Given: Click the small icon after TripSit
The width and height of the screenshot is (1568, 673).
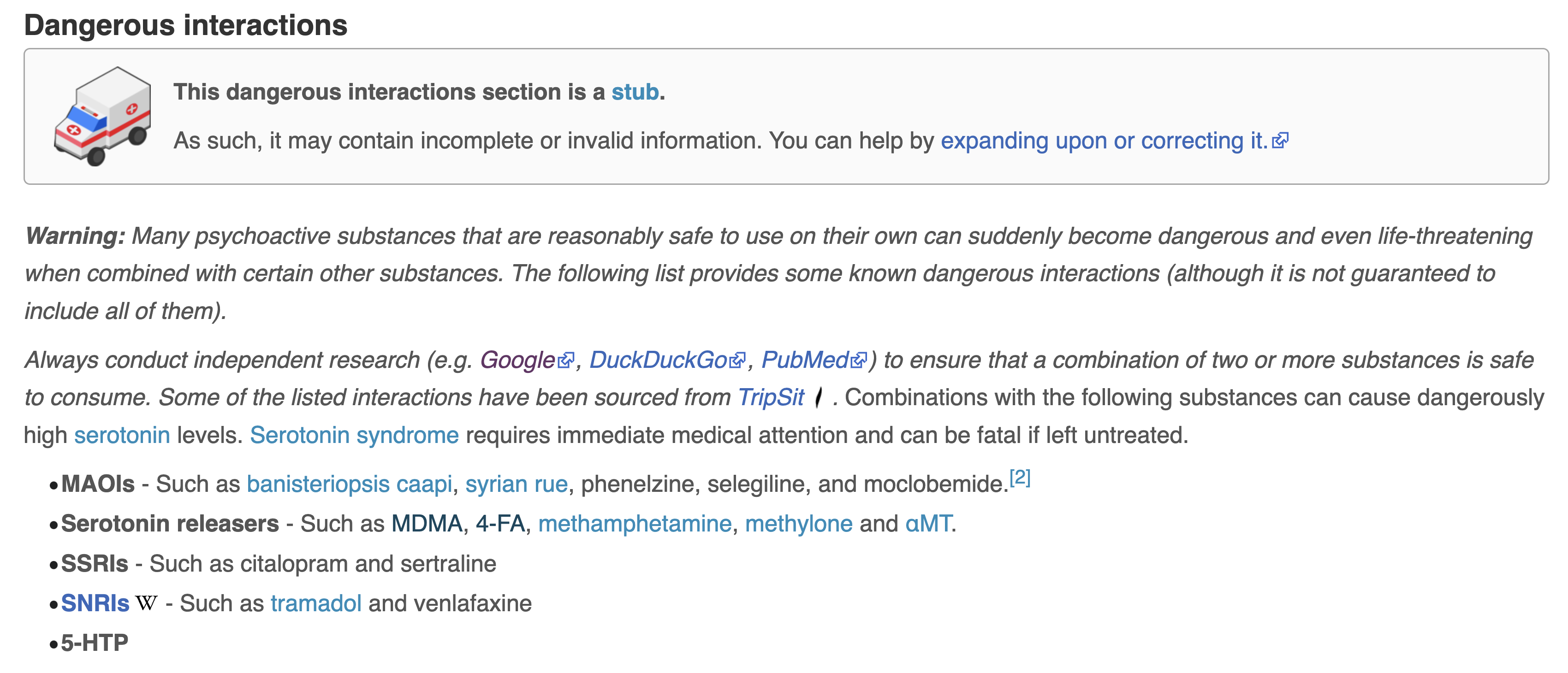Looking at the screenshot, I should coord(819,398).
